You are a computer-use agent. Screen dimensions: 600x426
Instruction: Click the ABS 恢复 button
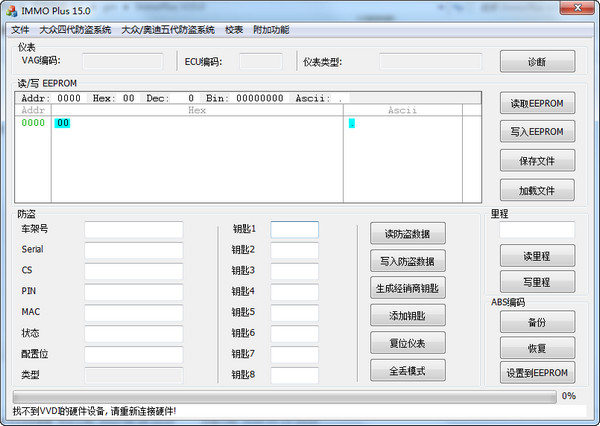(x=537, y=348)
